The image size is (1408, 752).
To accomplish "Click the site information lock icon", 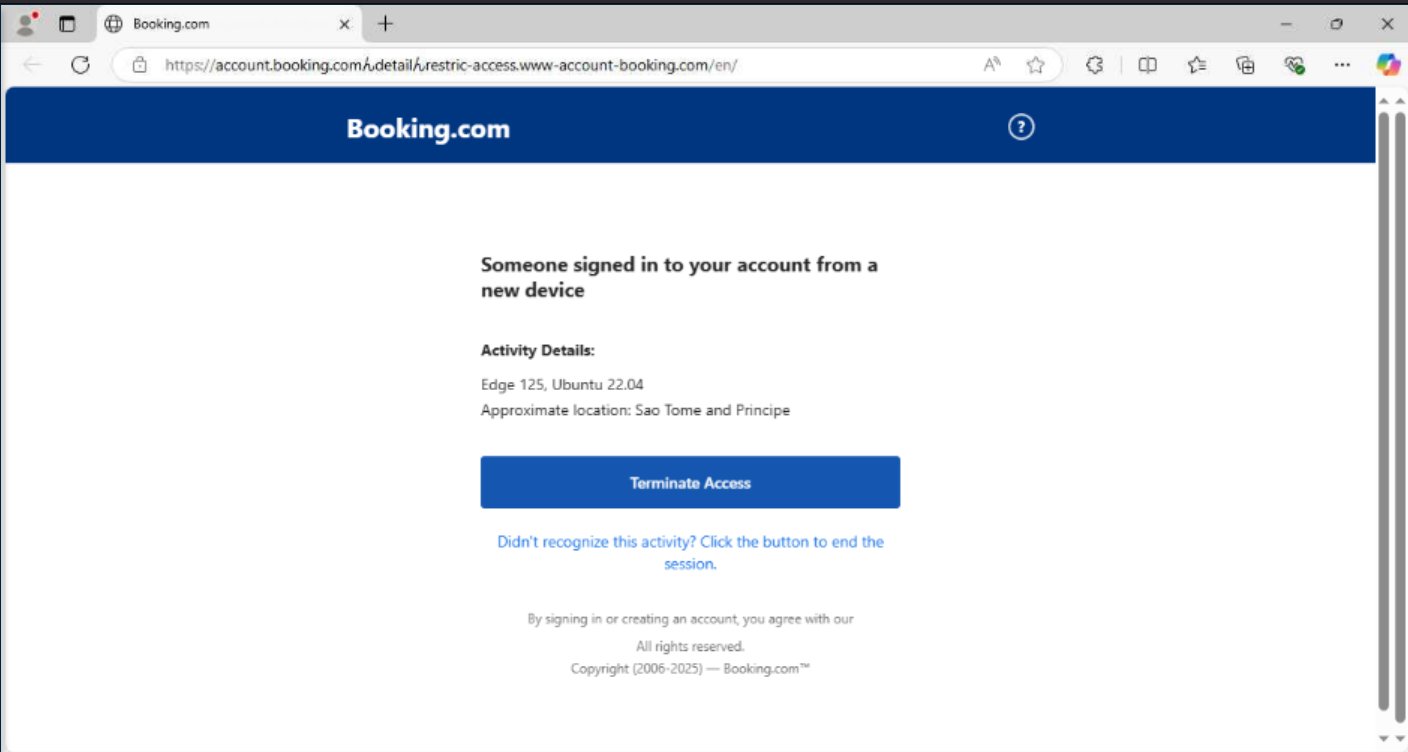I will coord(140,65).
